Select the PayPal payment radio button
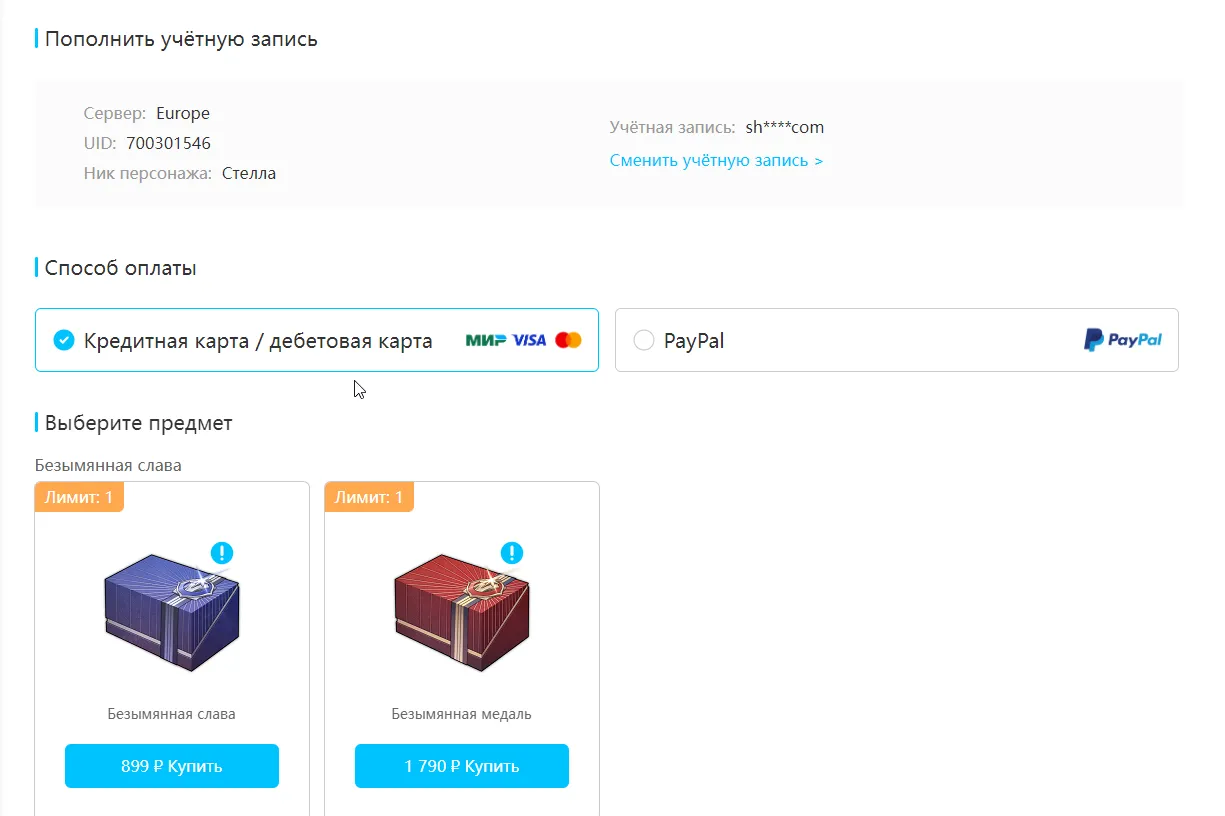1225x816 pixels. (645, 341)
